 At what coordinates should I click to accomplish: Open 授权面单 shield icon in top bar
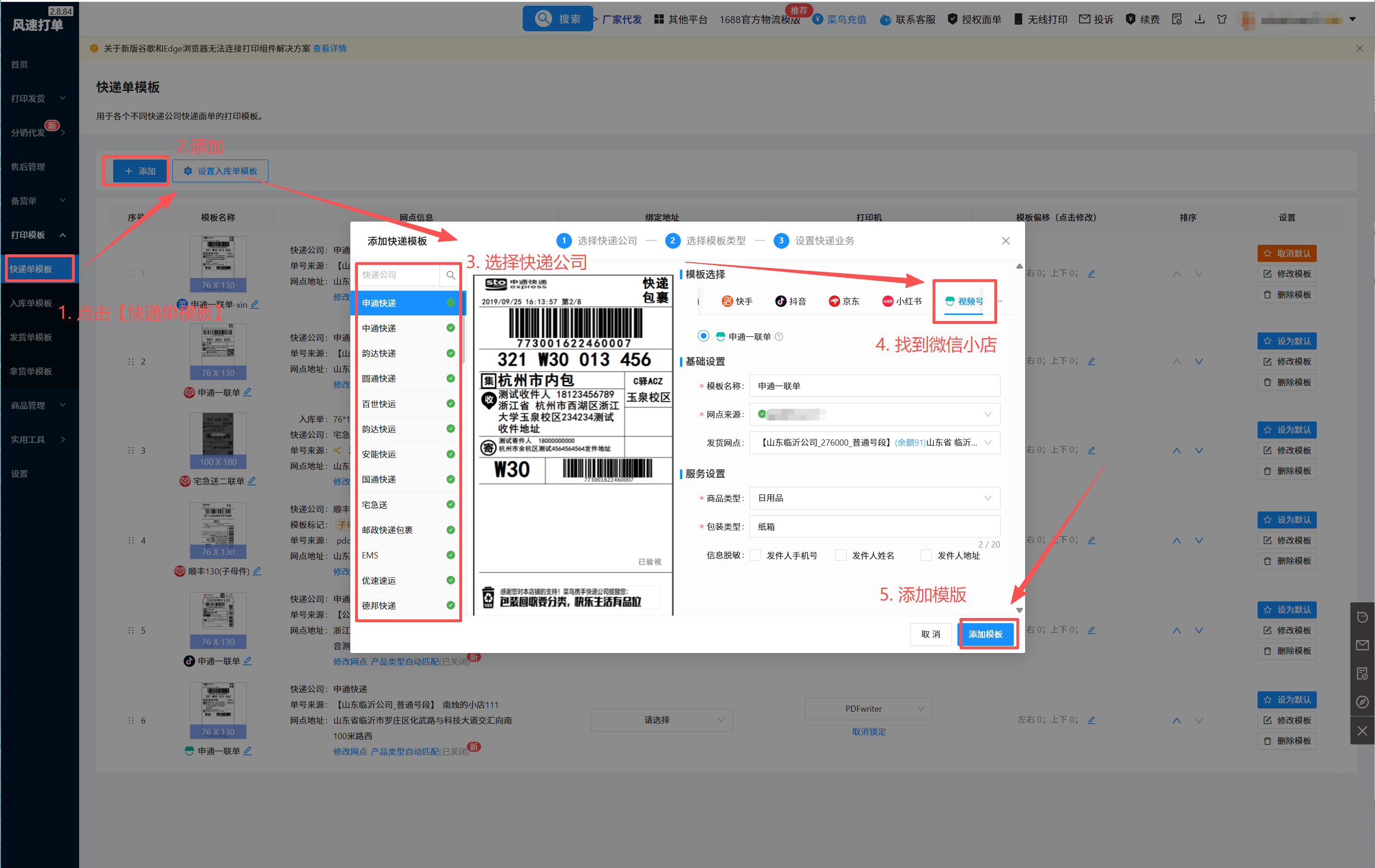pyautogui.click(x=953, y=19)
